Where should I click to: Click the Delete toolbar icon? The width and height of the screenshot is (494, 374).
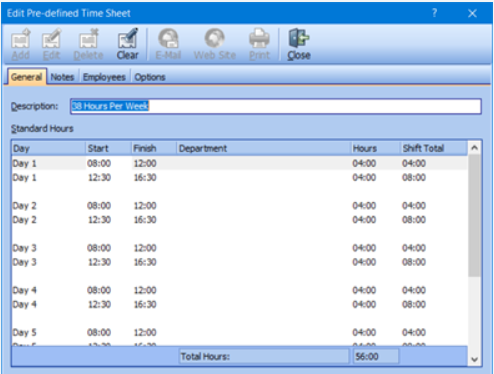click(88, 44)
